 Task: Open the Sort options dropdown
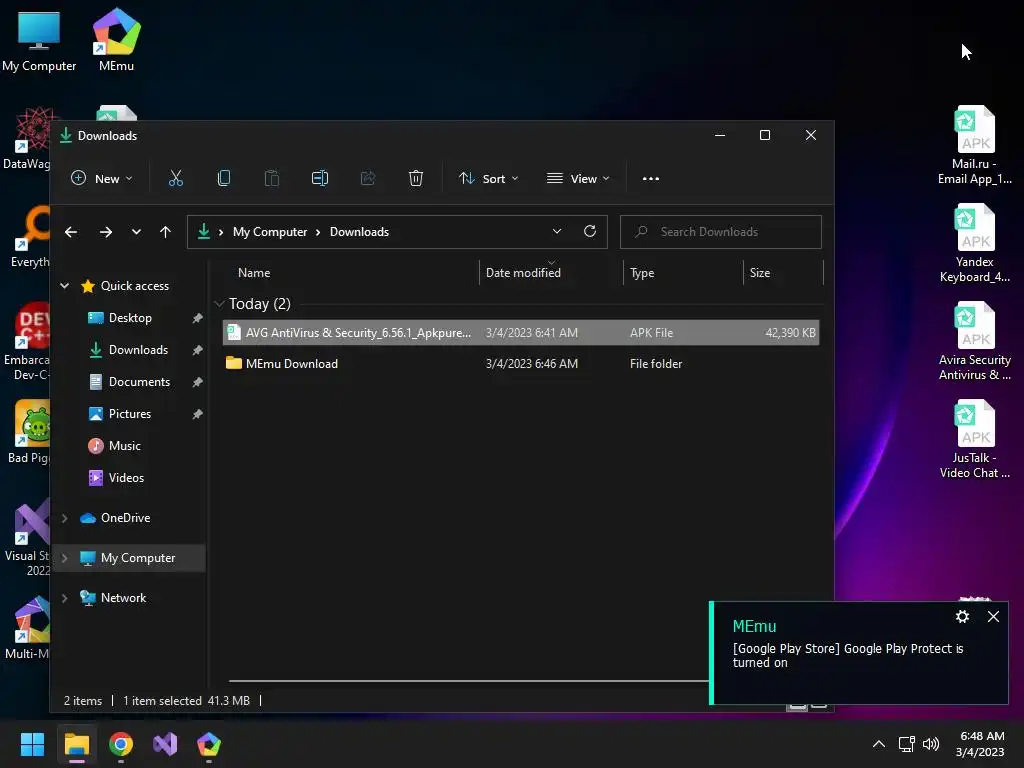point(488,178)
